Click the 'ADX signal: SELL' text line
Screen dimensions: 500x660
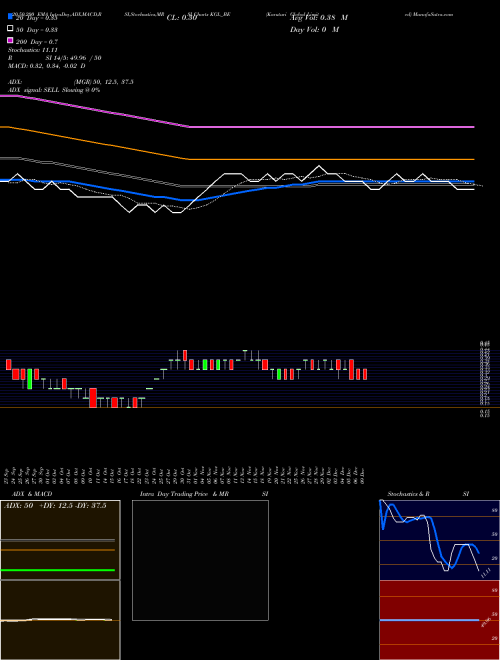coord(54,90)
